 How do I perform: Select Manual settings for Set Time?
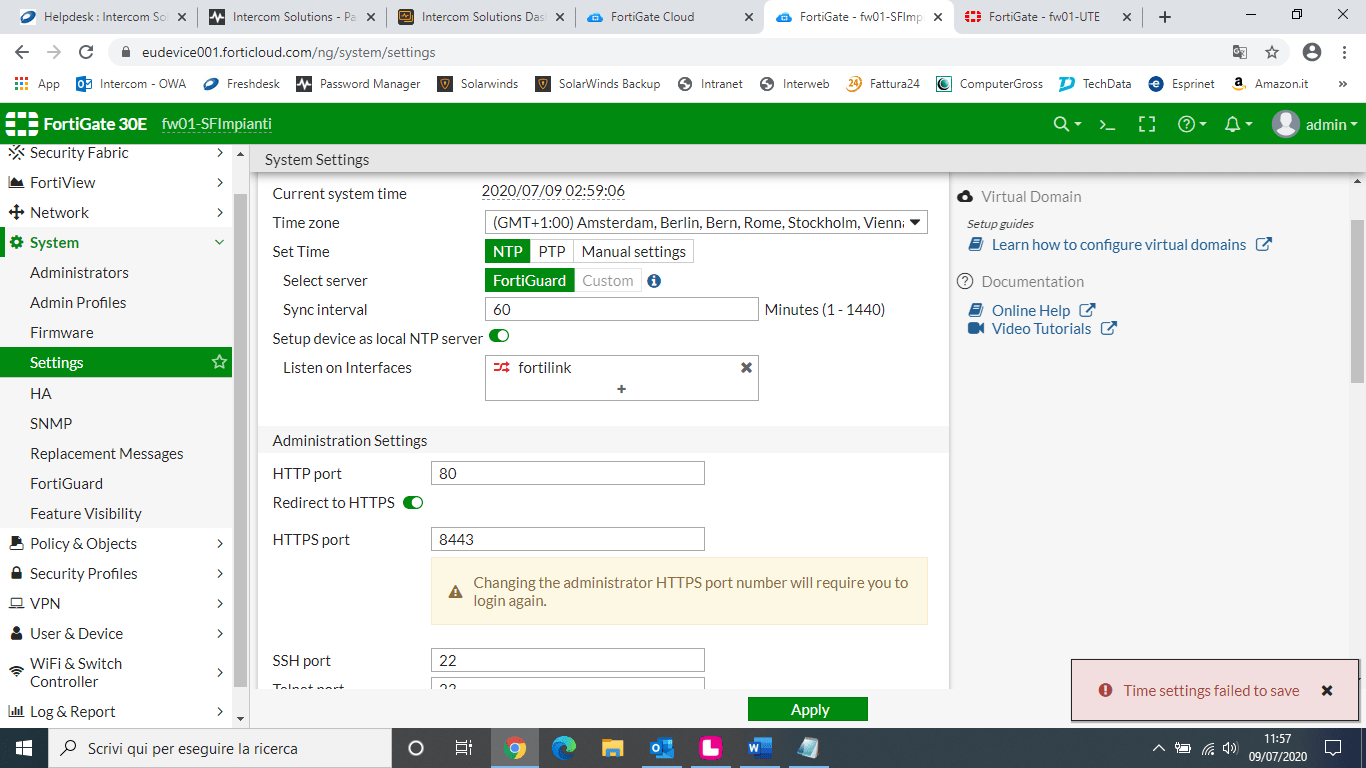(x=633, y=252)
